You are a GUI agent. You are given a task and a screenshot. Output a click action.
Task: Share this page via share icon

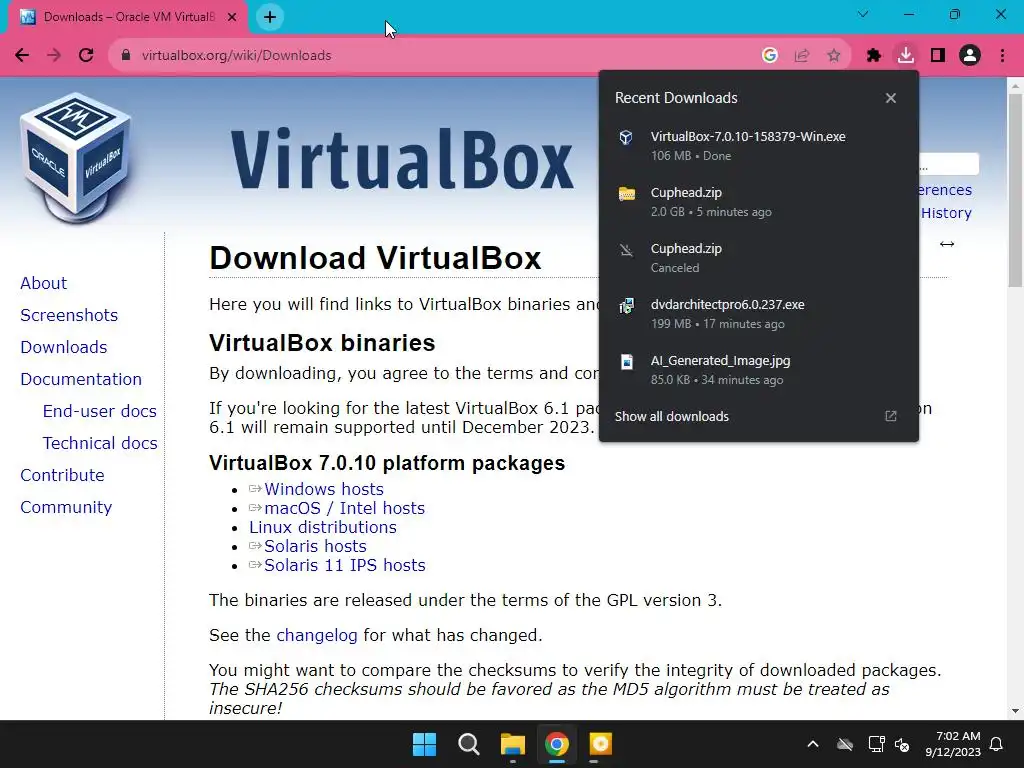802,56
